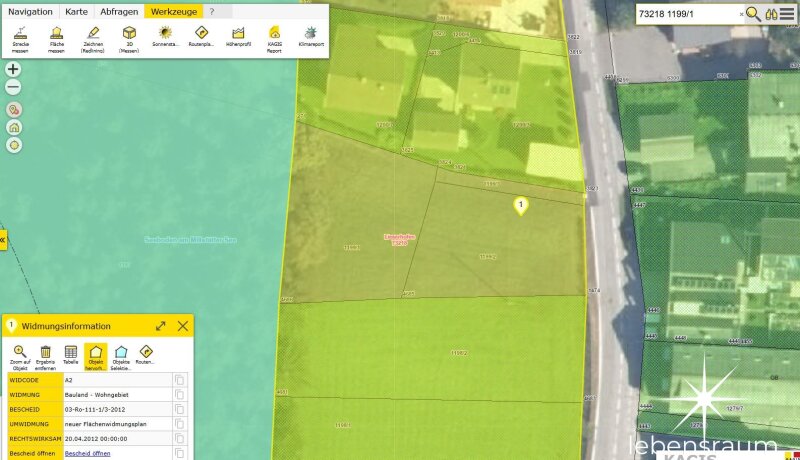Open the Bescheid öffnen link
This screenshot has width=800, height=460.
87,453
